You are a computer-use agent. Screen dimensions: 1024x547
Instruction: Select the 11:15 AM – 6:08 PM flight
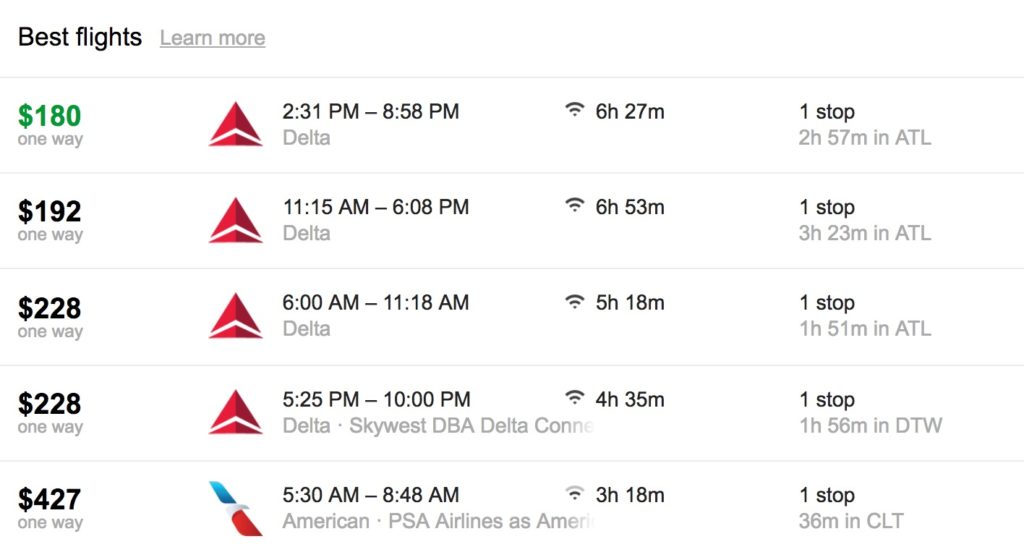point(375,208)
